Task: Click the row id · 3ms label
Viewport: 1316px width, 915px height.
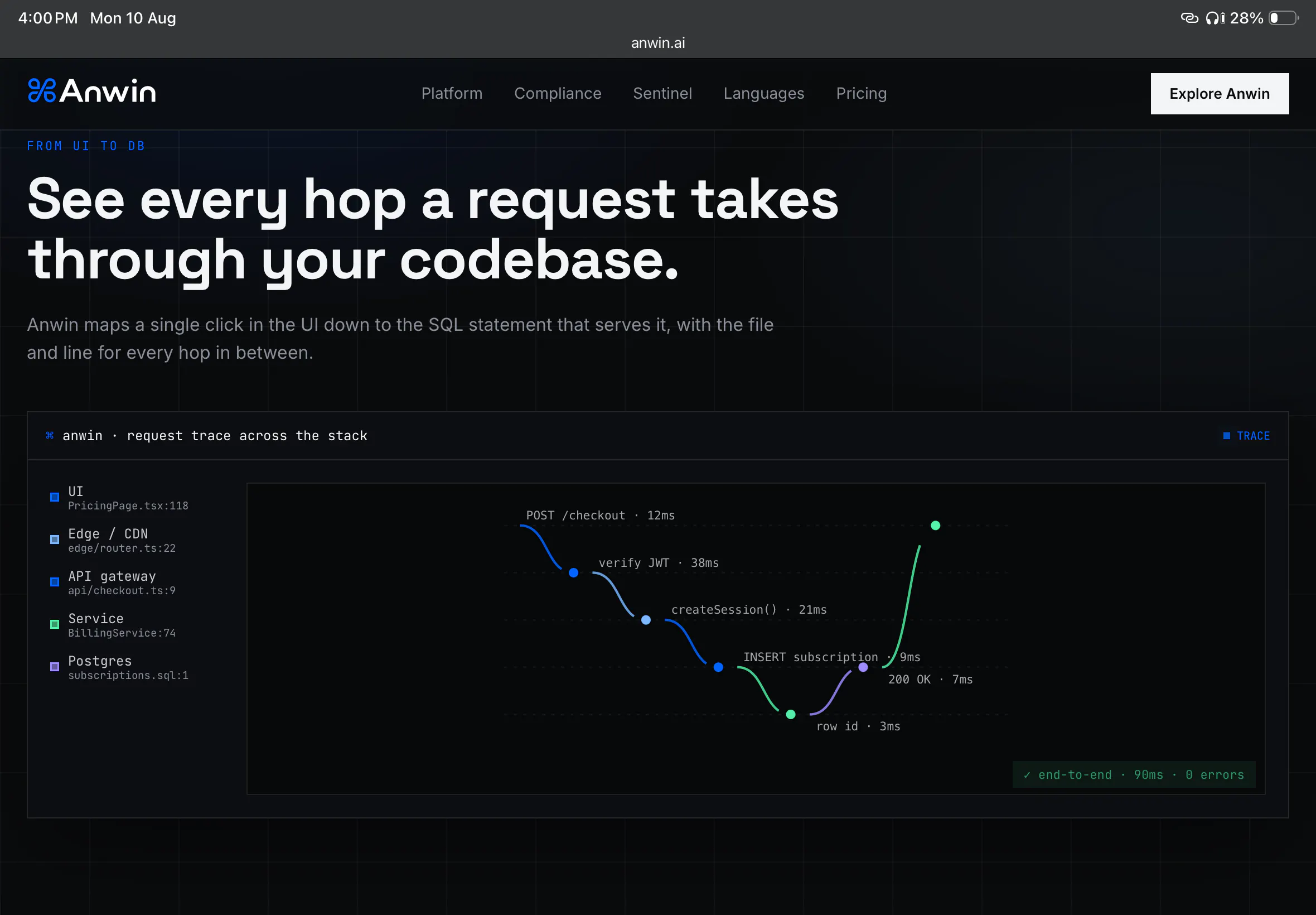Action: click(858, 726)
